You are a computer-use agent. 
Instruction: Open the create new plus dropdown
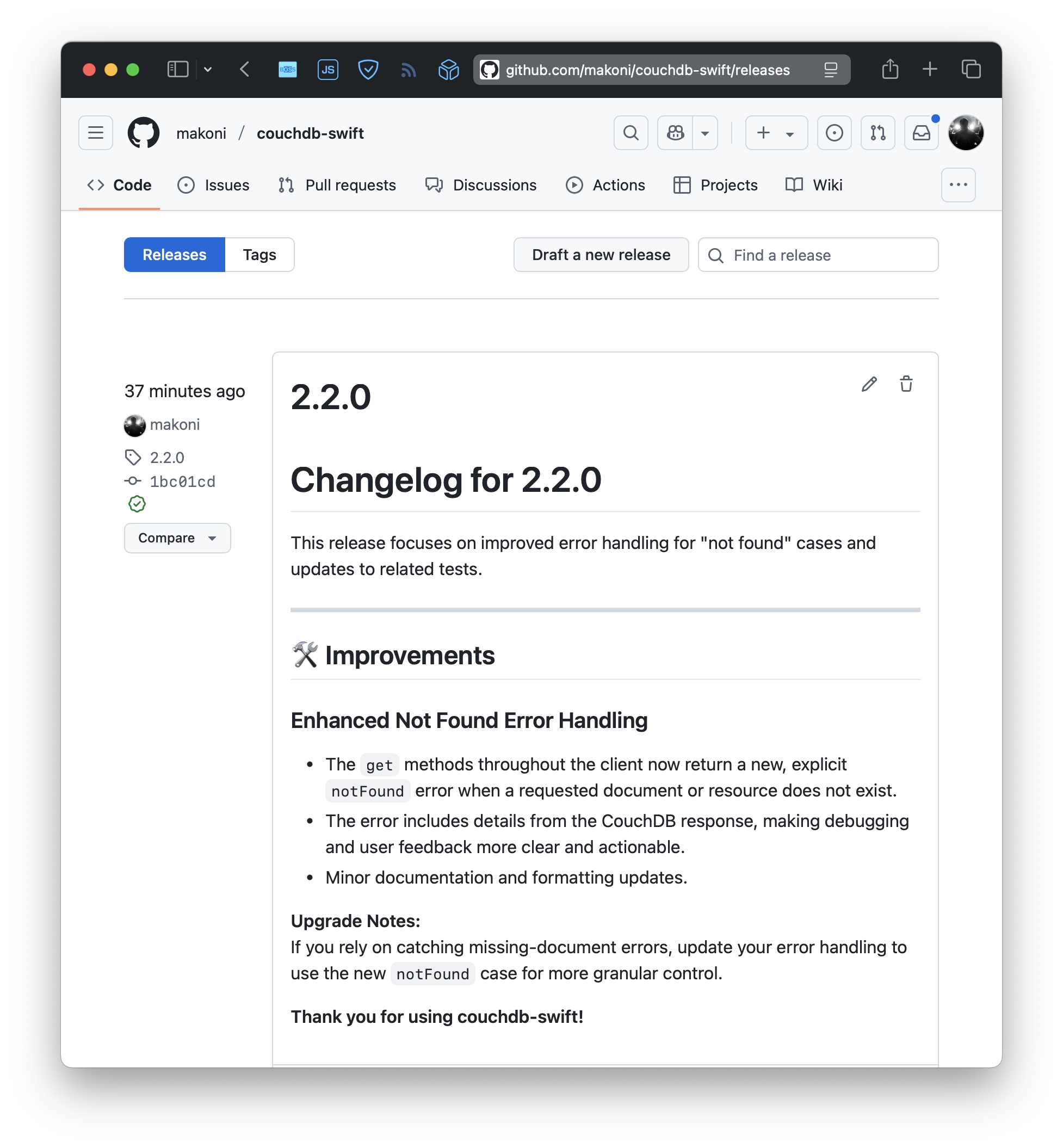tap(776, 133)
